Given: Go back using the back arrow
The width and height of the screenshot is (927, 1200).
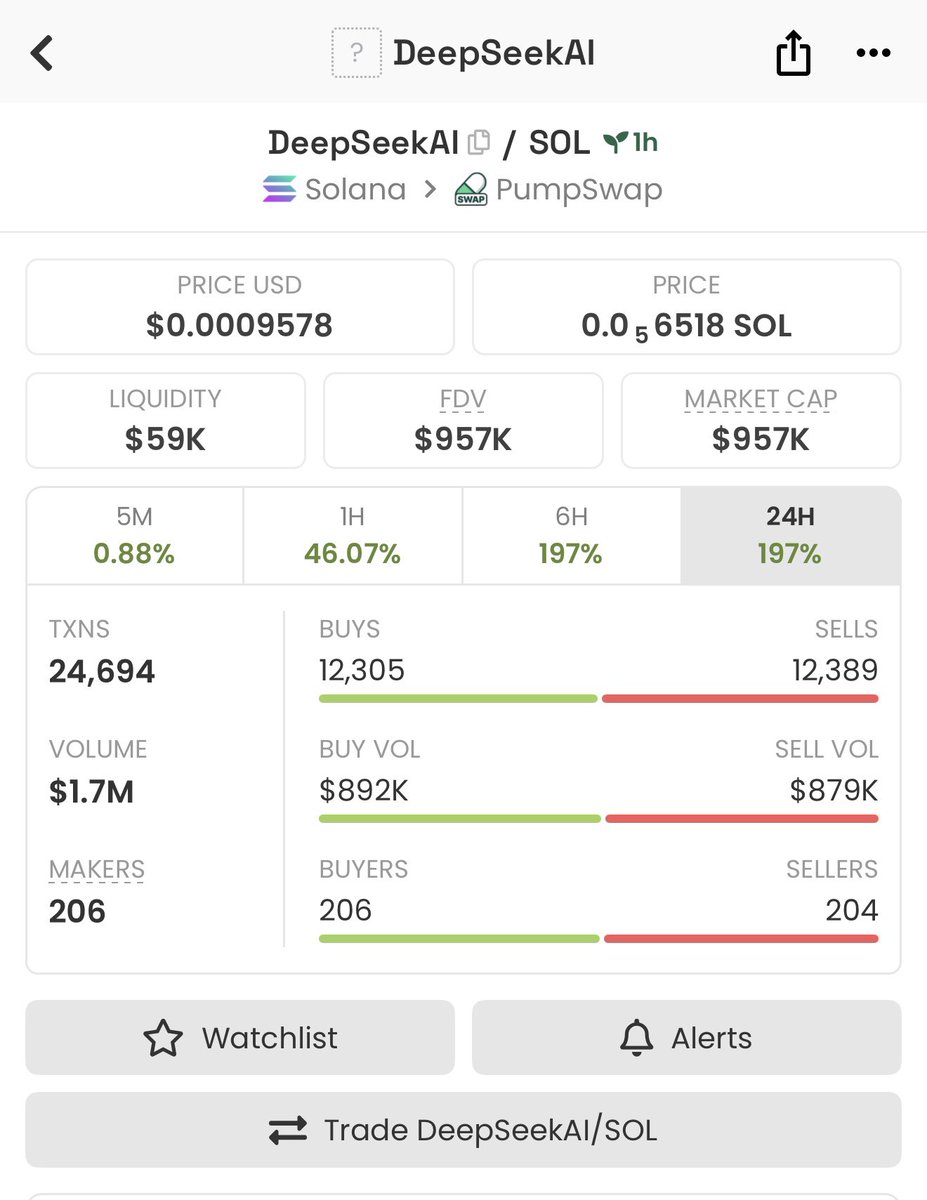Looking at the screenshot, I should (x=40, y=52).
